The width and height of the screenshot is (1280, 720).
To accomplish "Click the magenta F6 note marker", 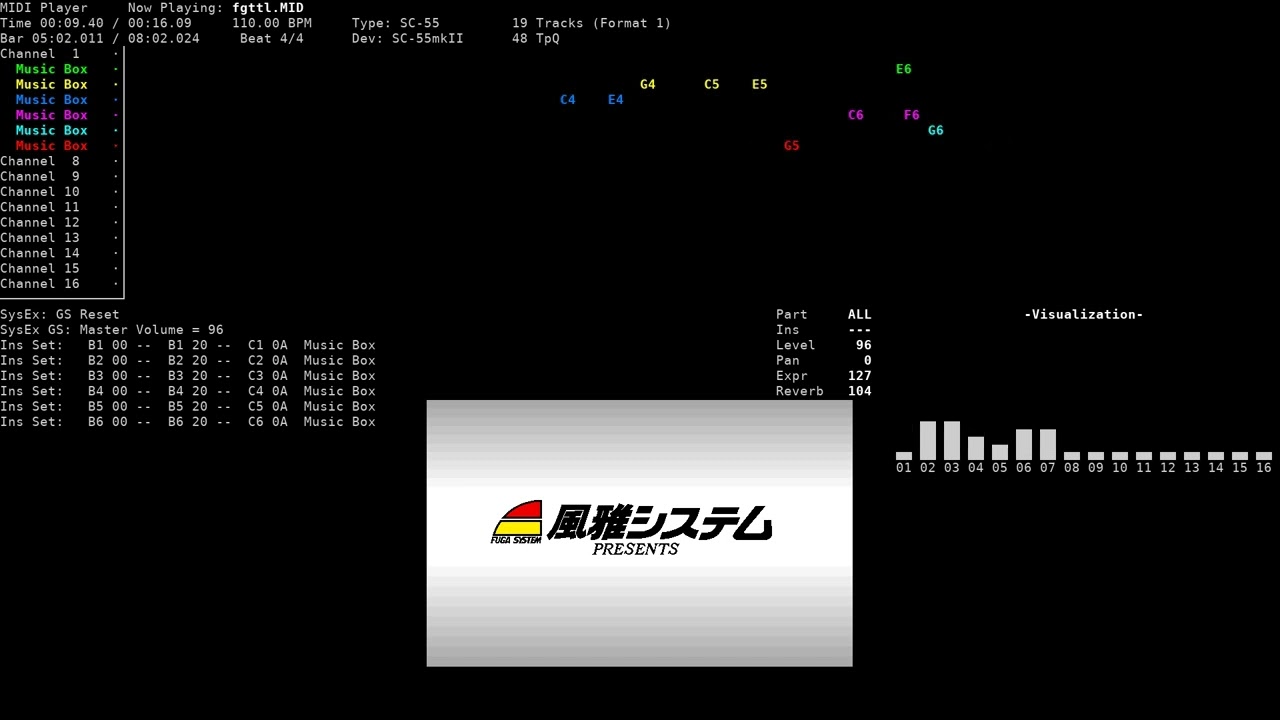I will point(912,115).
